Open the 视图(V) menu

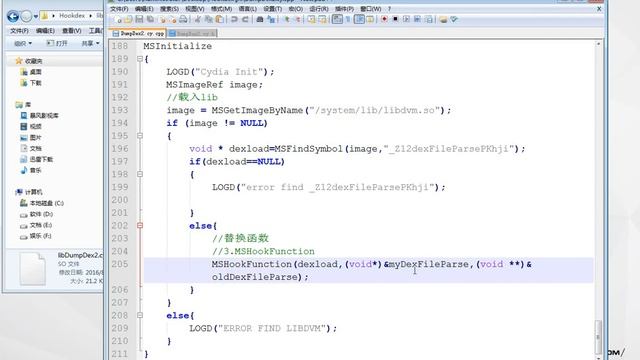tap(195, 9)
